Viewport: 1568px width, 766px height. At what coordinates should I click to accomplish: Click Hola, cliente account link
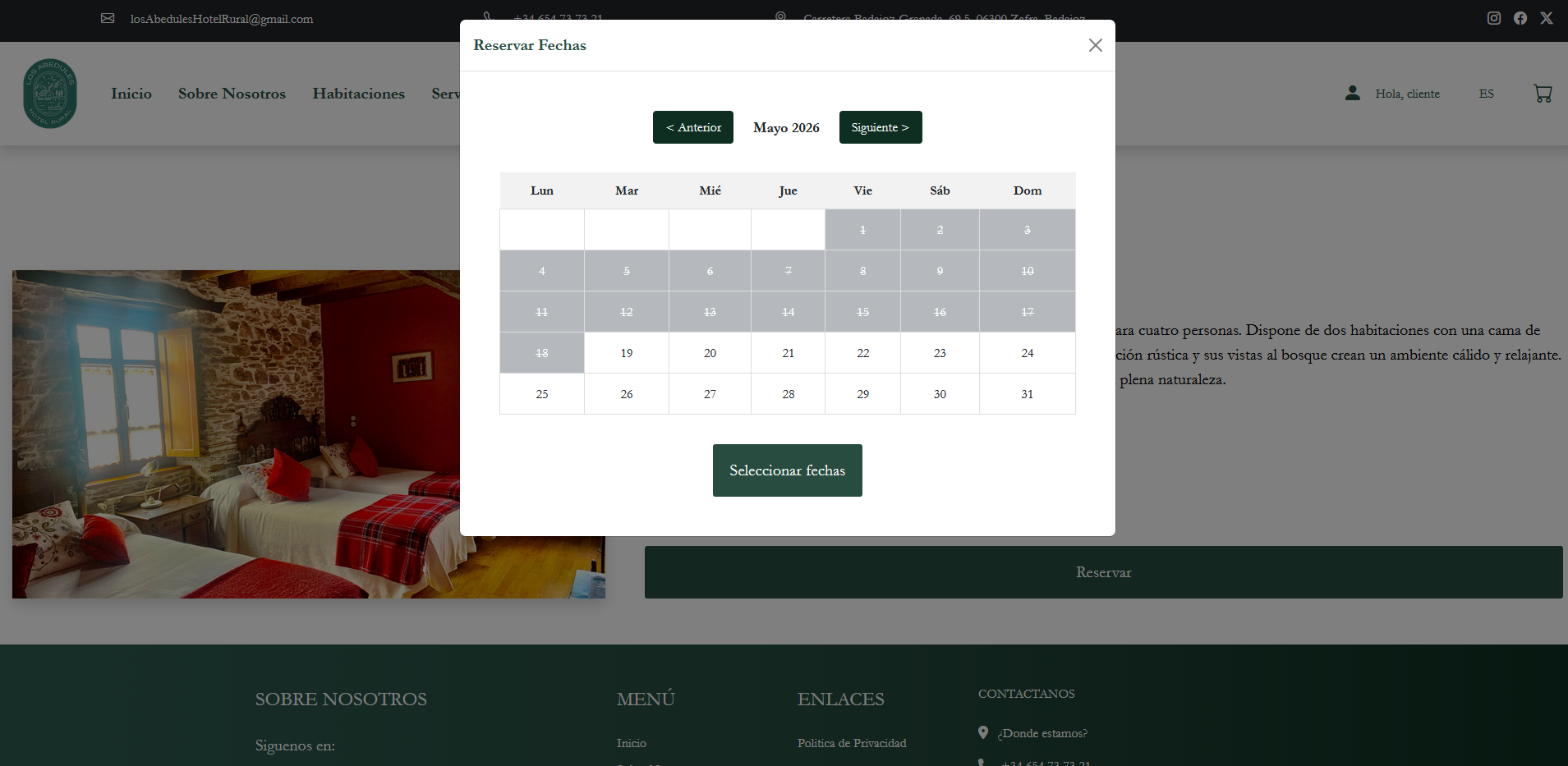[x=1408, y=94]
